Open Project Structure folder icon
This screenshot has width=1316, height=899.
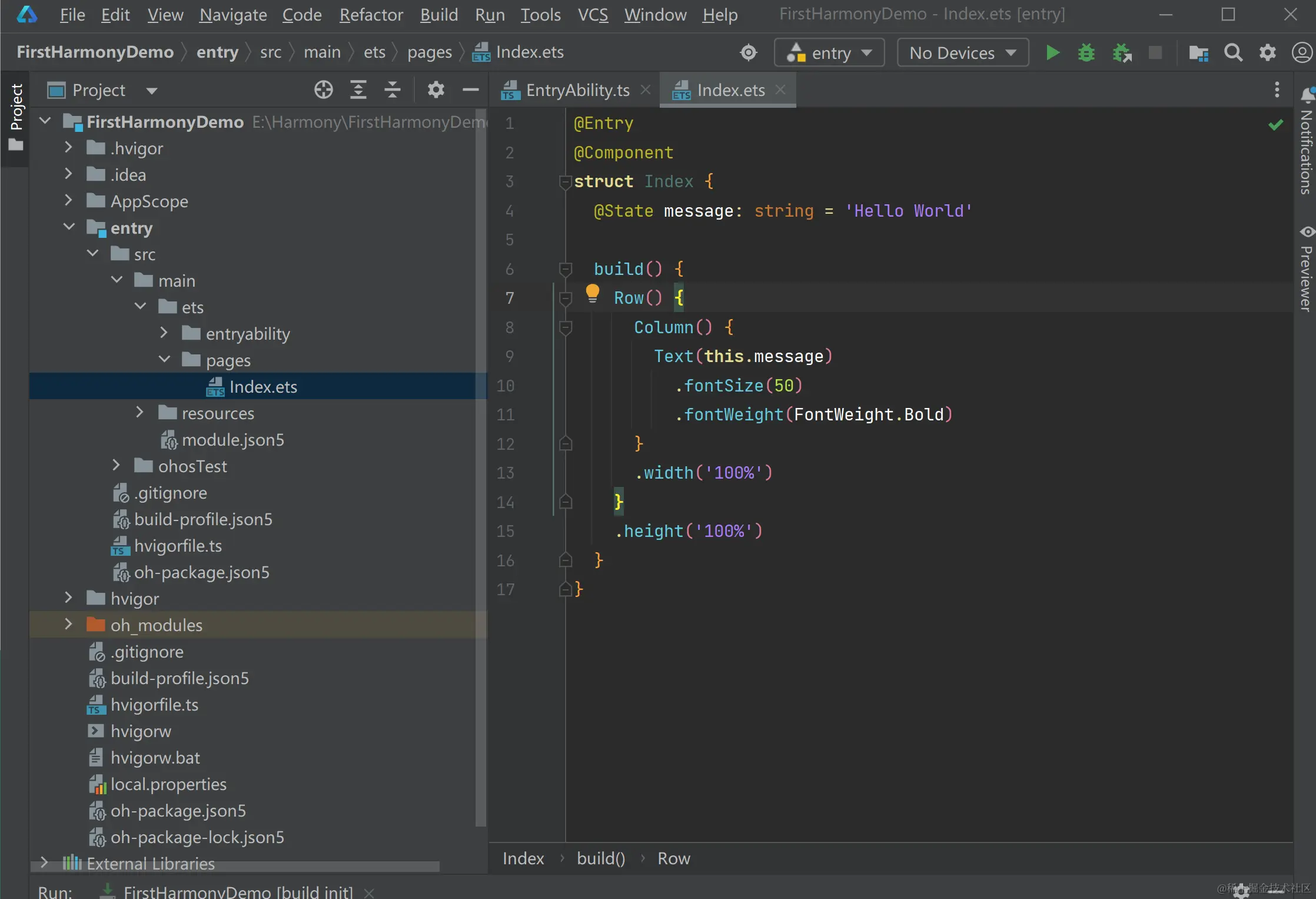(1198, 53)
